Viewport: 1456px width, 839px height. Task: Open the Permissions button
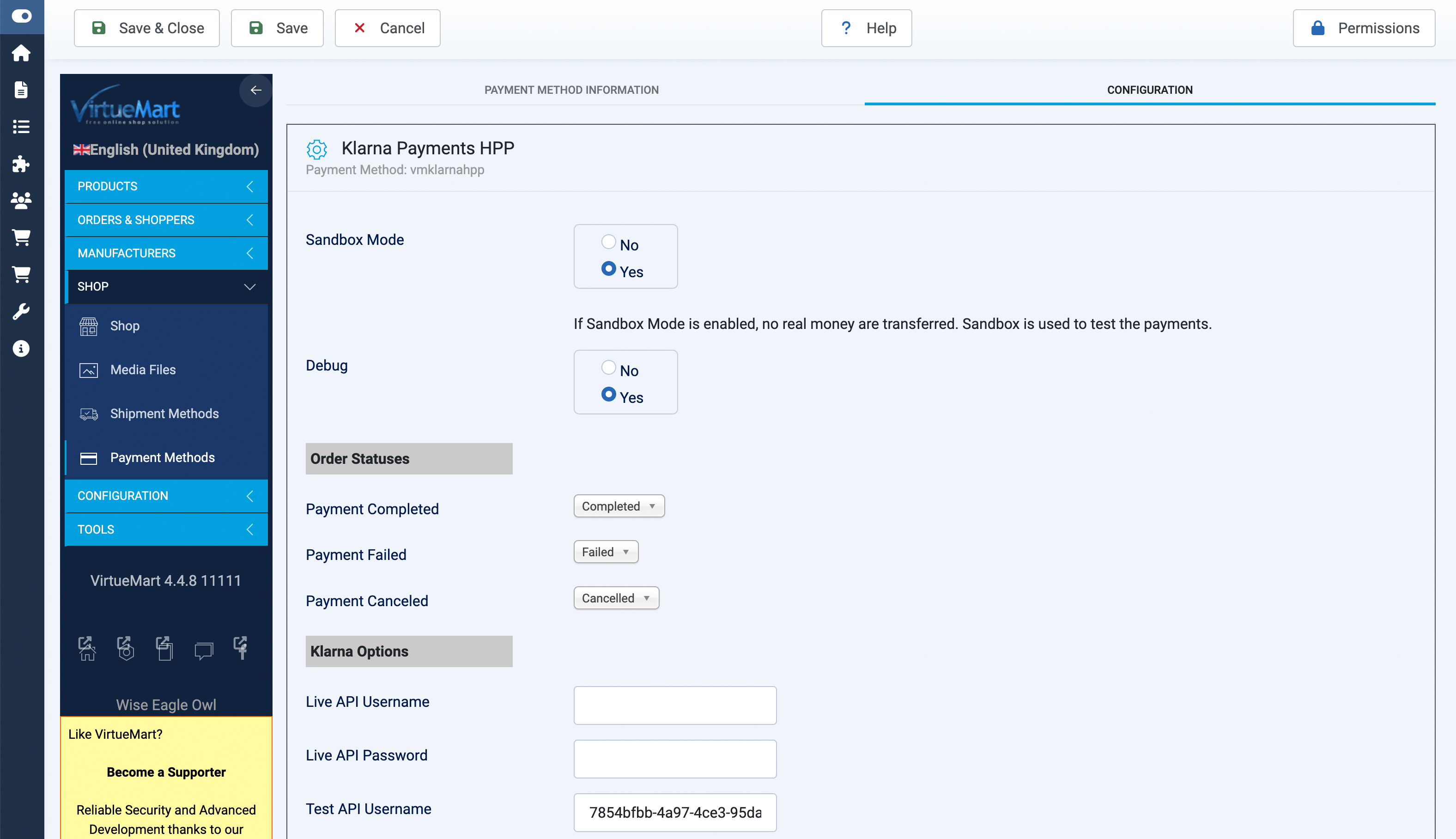1363,28
